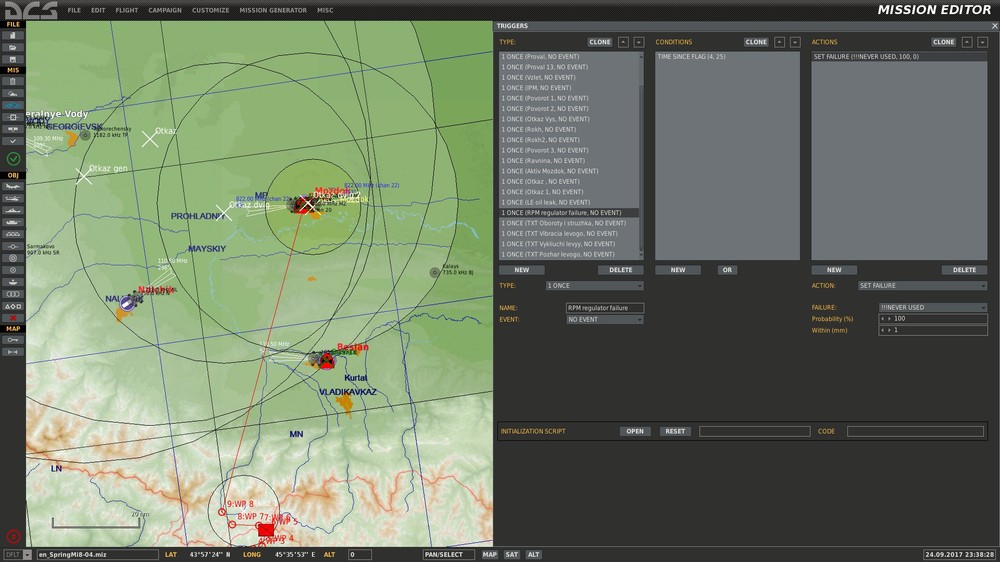Screen dimensions: 1000x562
Task: Clone the selected action
Action: coord(943,42)
